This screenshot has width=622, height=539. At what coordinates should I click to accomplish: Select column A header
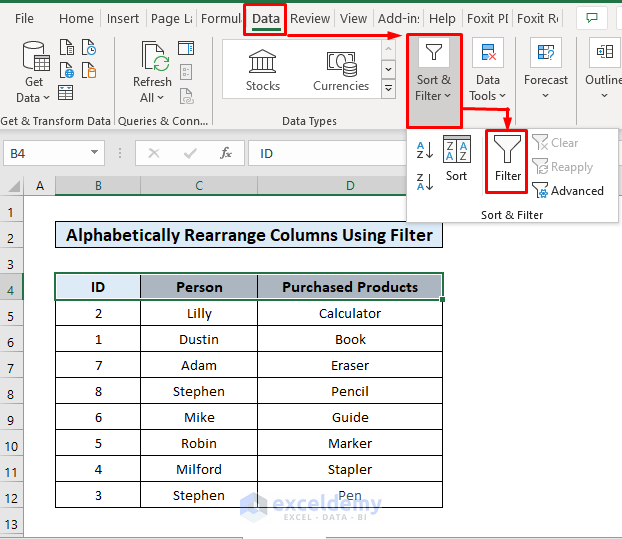click(x=40, y=186)
